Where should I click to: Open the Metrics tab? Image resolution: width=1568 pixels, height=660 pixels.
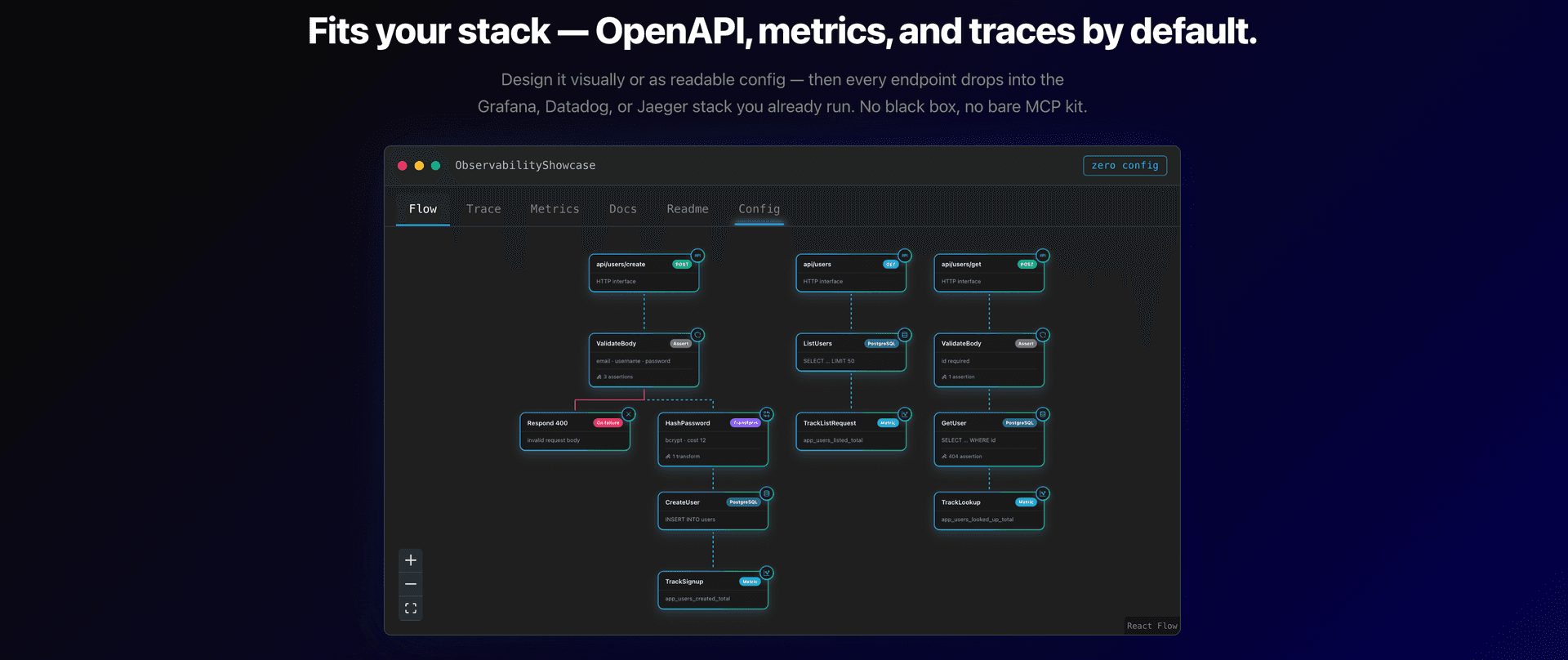pyautogui.click(x=555, y=209)
